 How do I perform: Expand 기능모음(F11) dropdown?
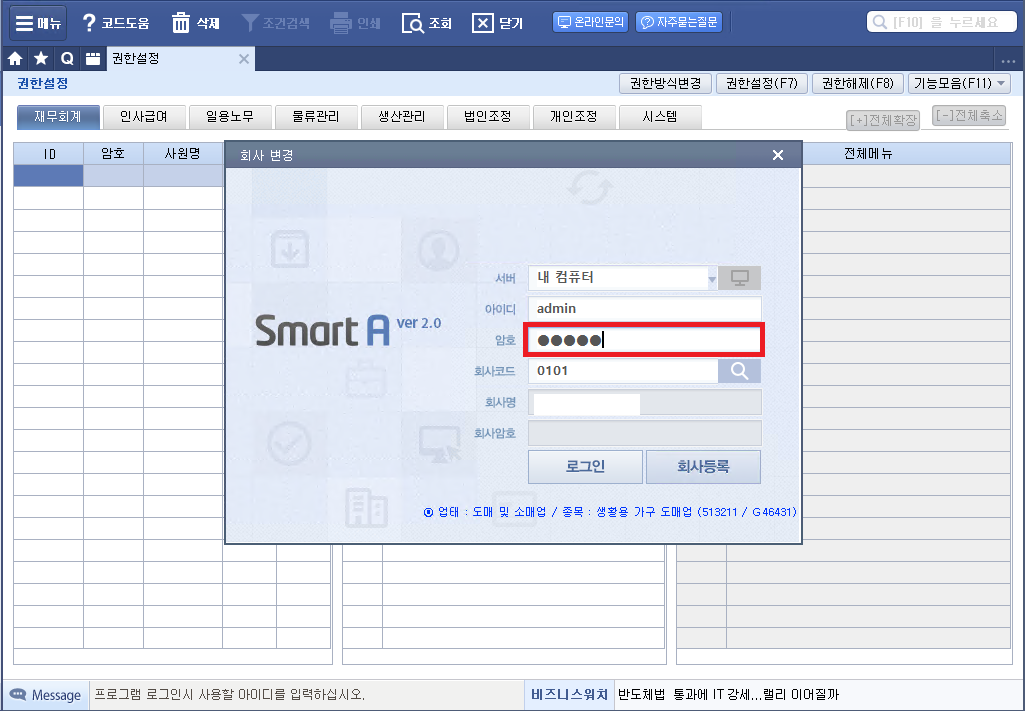point(959,83)
